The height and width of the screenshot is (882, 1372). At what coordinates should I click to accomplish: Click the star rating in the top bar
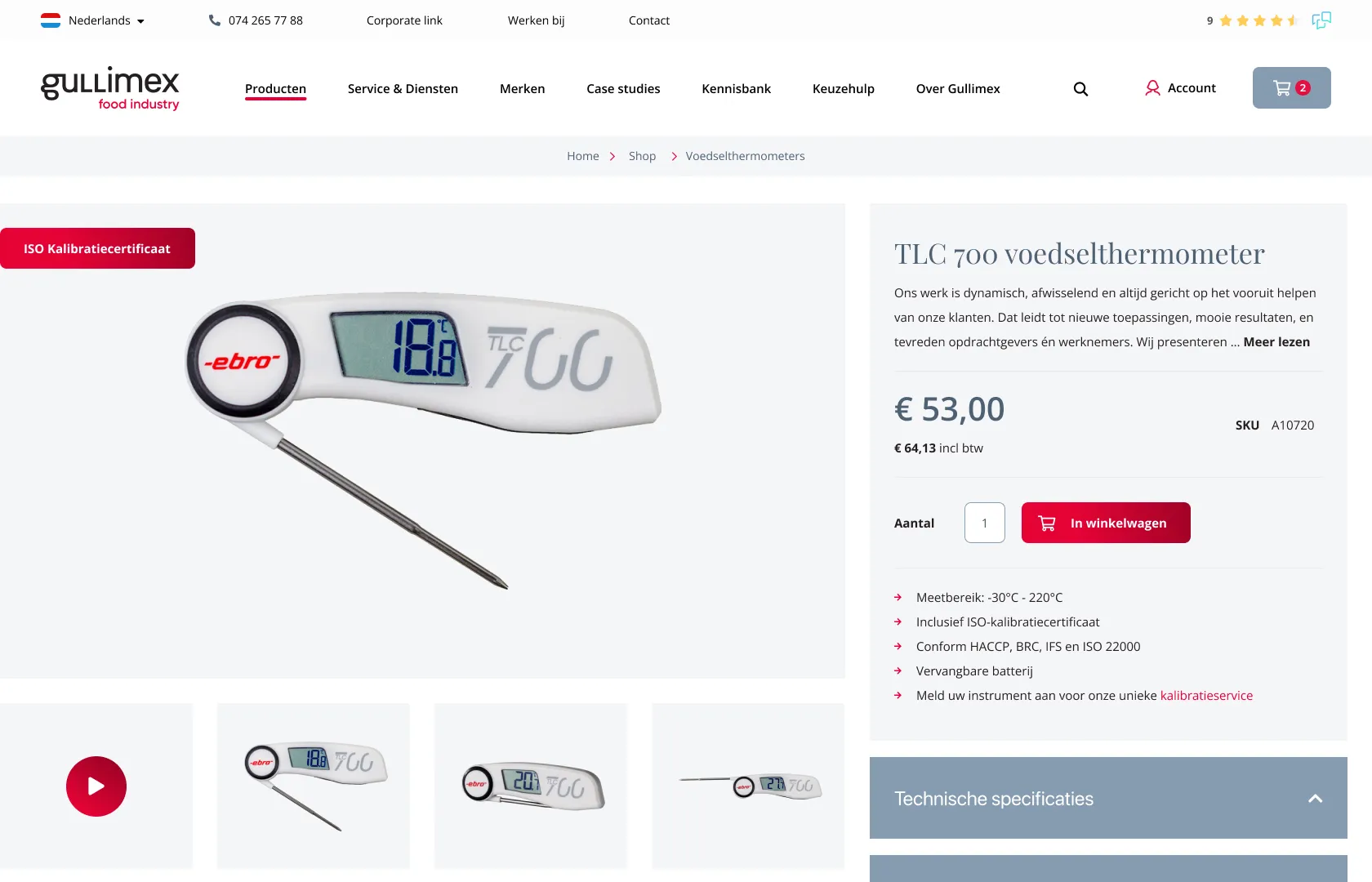(1258, 20)
